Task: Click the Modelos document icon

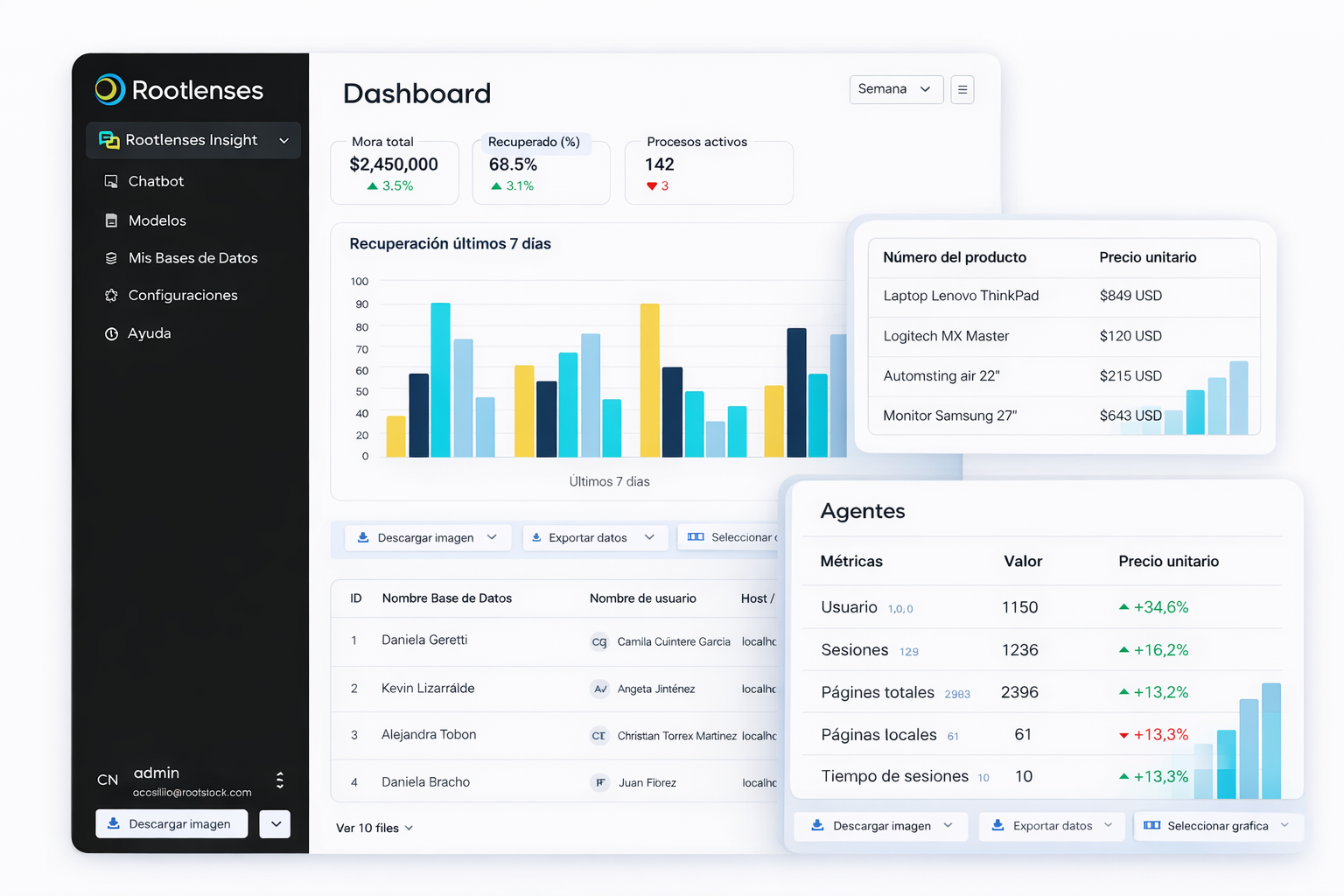Action: 111,220
